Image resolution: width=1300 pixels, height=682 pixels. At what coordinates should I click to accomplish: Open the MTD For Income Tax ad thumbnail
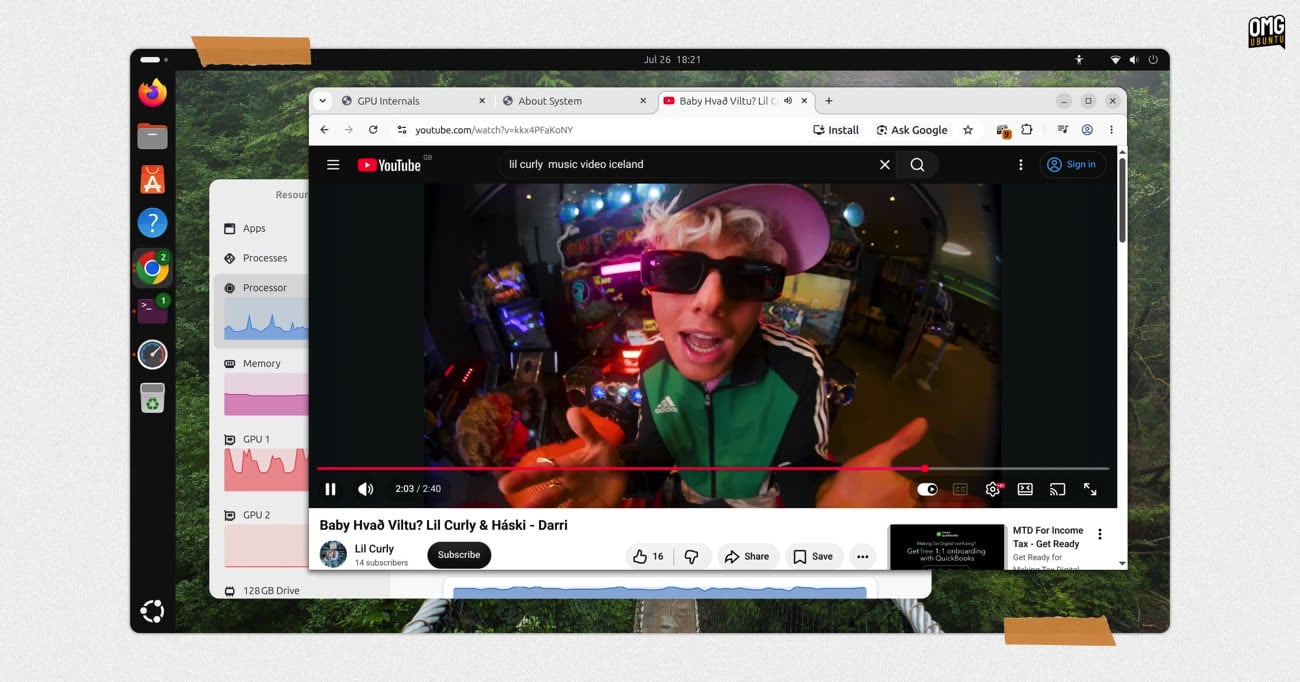[x=947, y=547]
